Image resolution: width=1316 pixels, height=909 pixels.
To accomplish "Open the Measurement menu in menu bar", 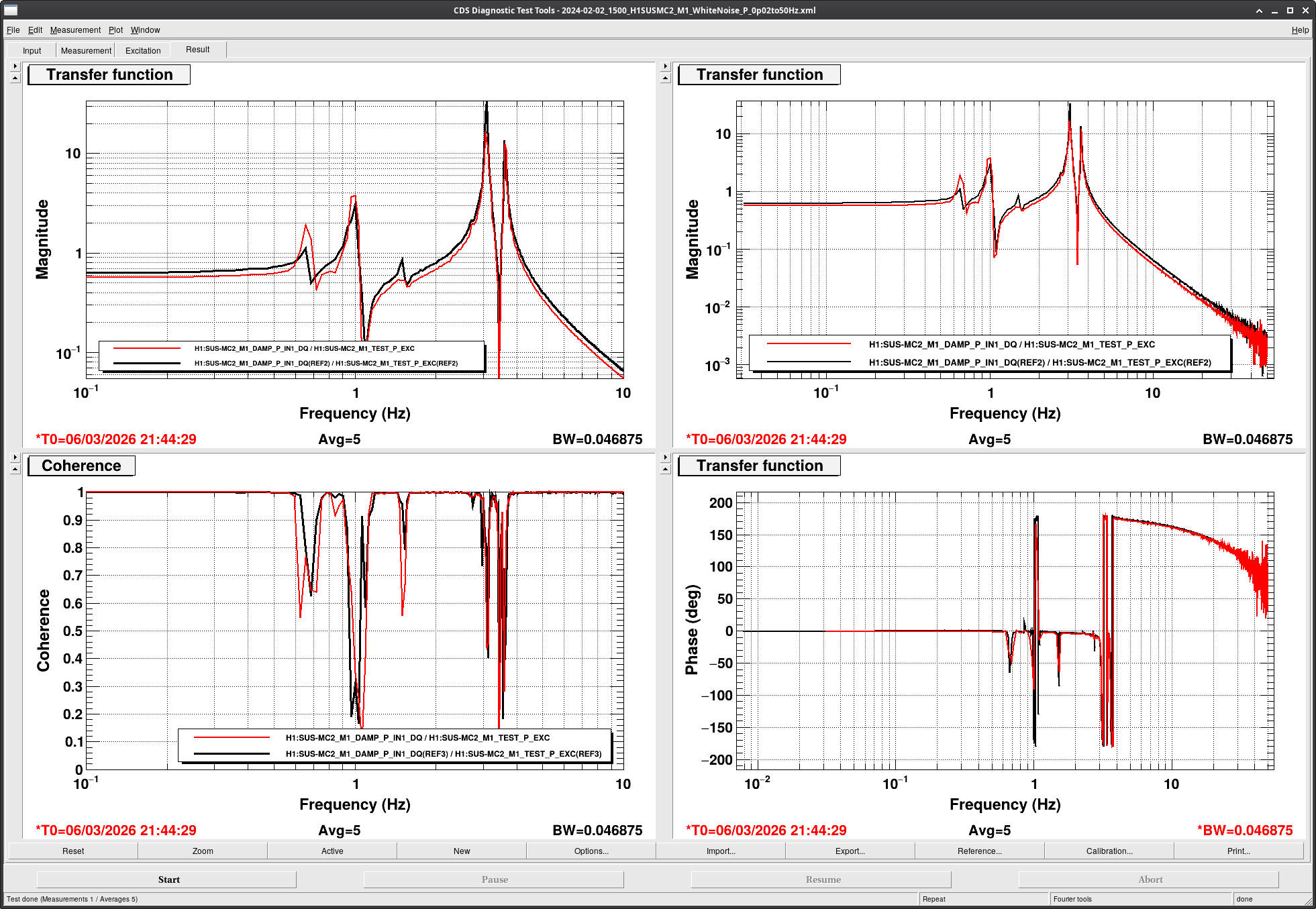I will pos(75,30).
